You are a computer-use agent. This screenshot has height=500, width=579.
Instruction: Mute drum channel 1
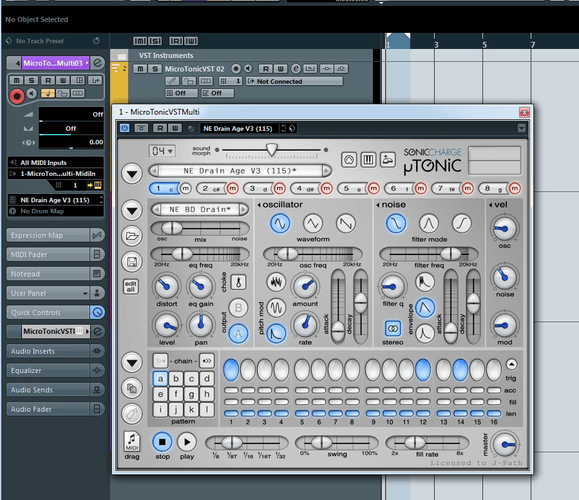[185, 188]
